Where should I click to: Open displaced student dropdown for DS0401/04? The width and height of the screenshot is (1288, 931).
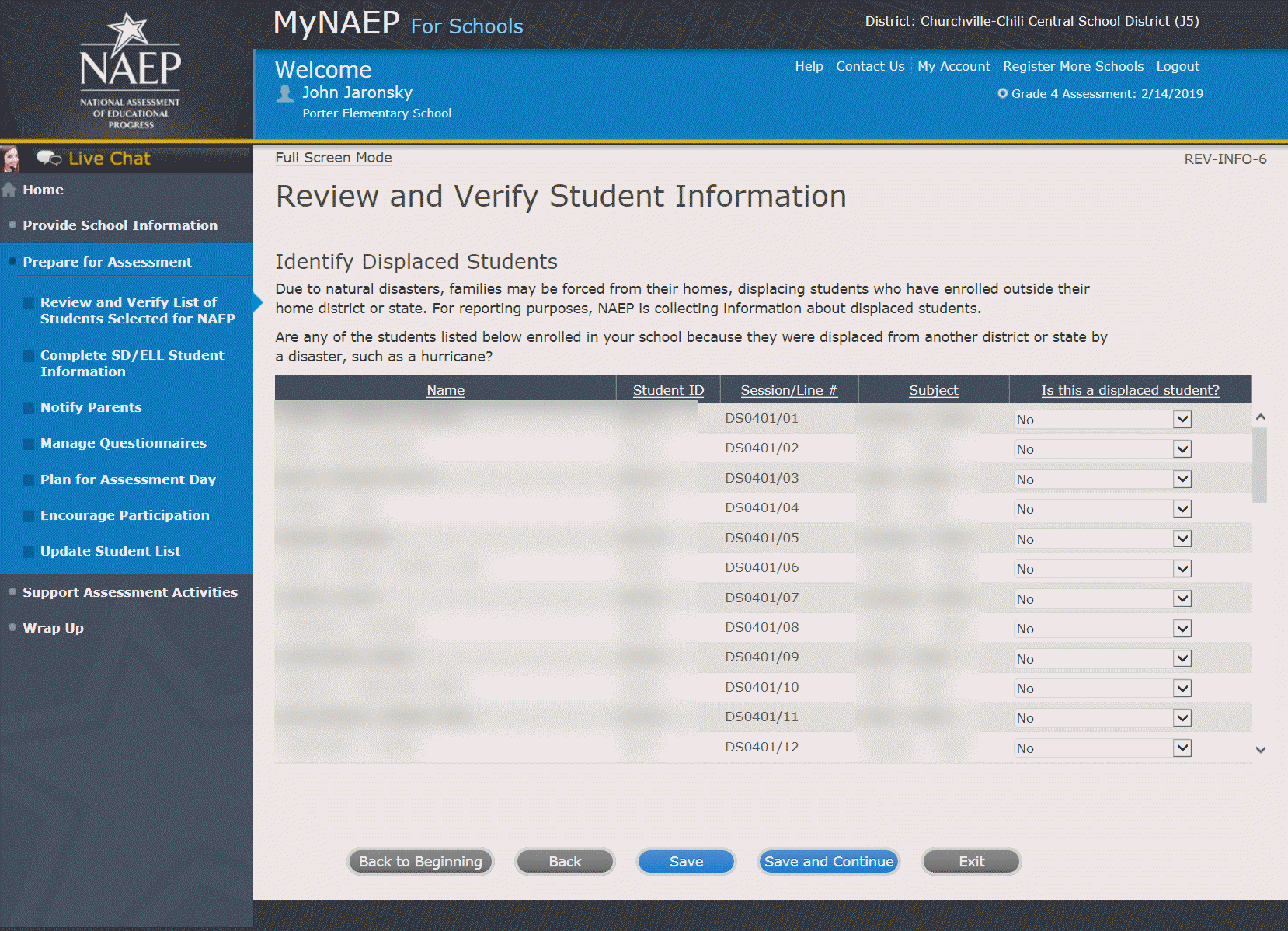[x=1103, y=509]
